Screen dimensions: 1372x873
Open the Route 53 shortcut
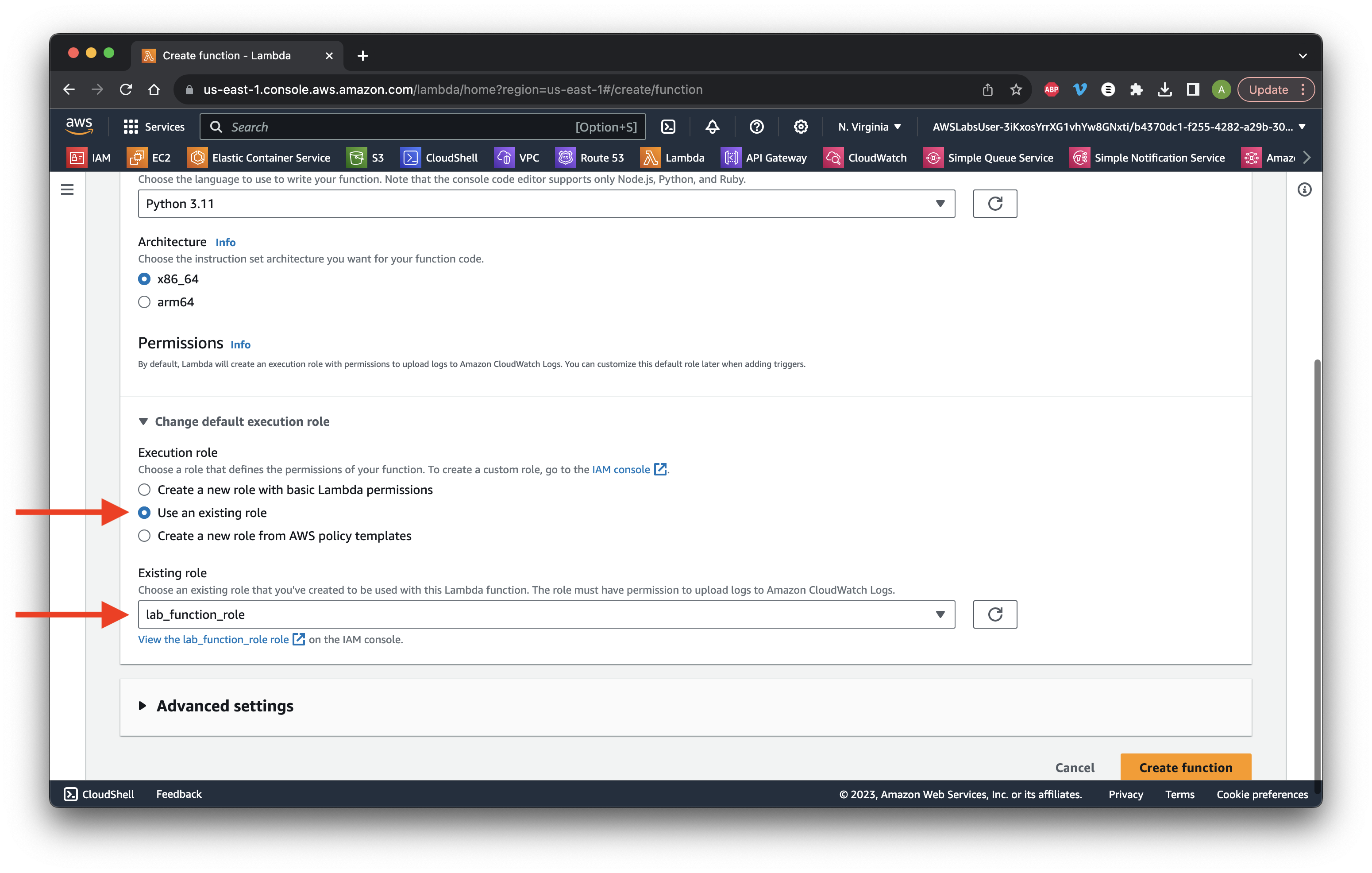pos(590,158)
